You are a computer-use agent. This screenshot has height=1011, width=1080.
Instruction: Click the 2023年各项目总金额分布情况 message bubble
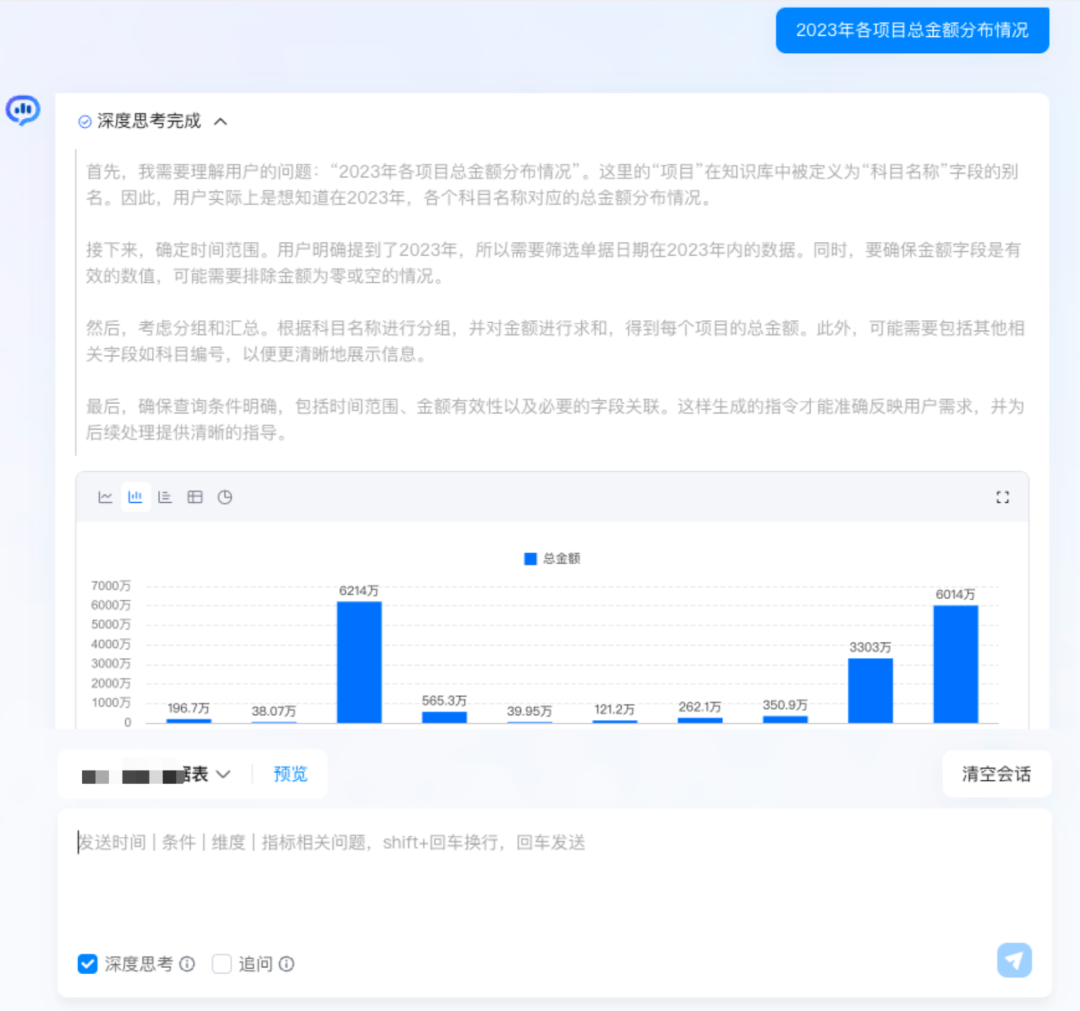(912, 30)
